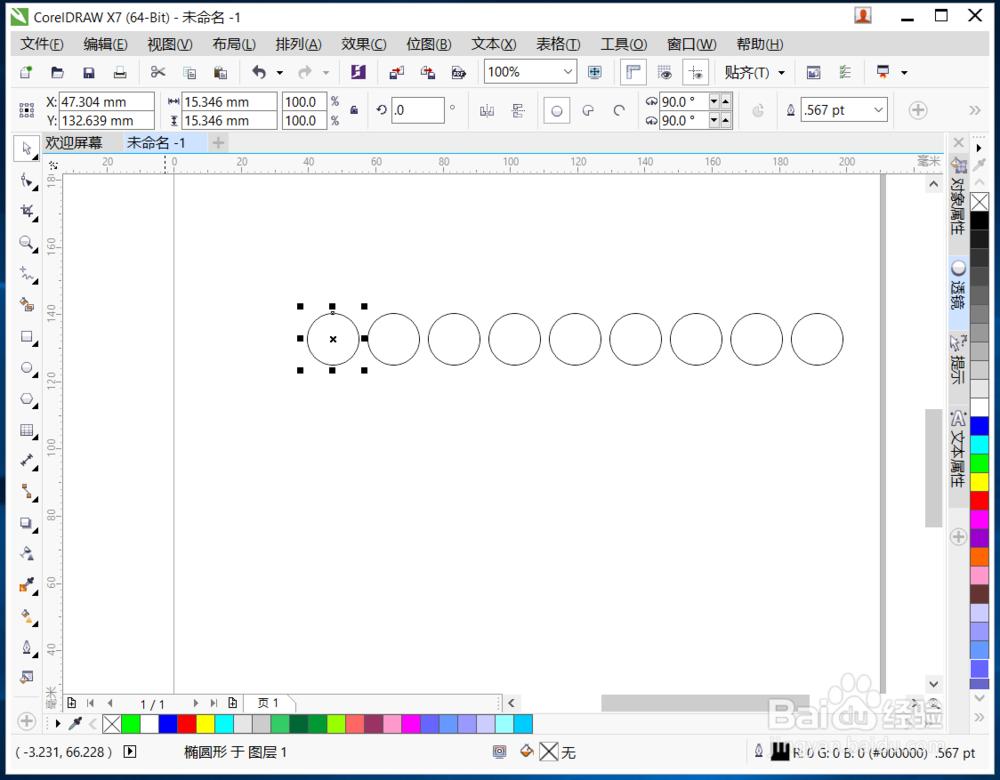Toggle the lock ratio padlock

pos(354,110)
